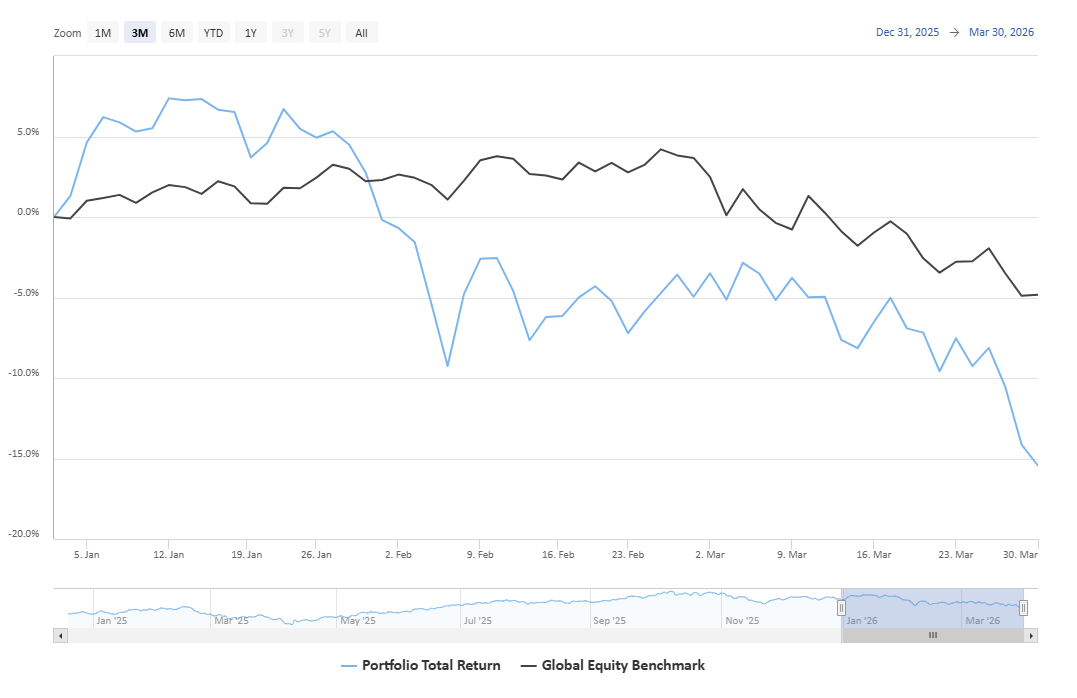Click the highlighted Jan '26 navigator selection
1077x698 pixels.
click(x=900, y=607)
